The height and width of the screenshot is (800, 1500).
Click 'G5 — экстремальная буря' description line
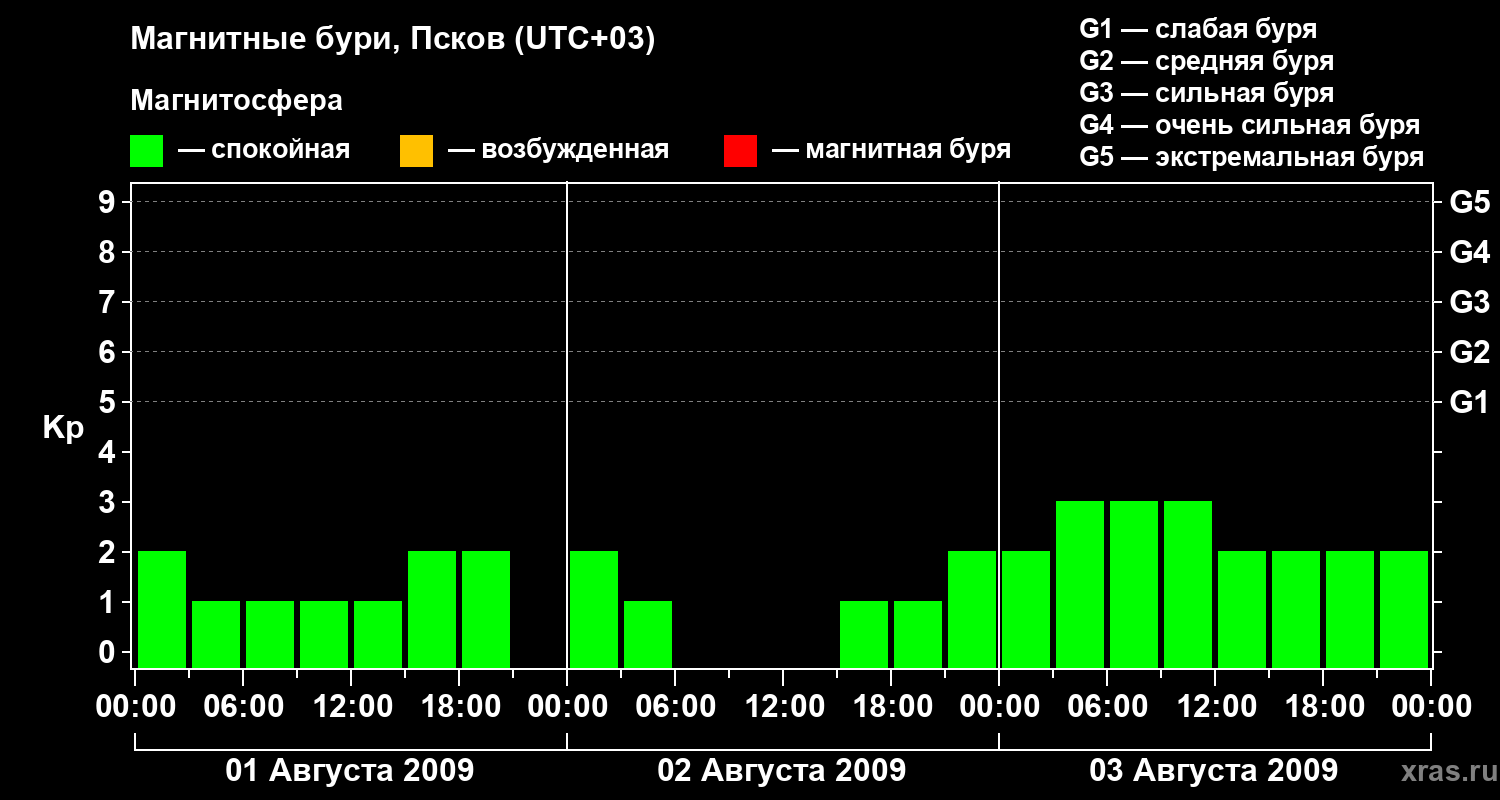click(1252, 158)
